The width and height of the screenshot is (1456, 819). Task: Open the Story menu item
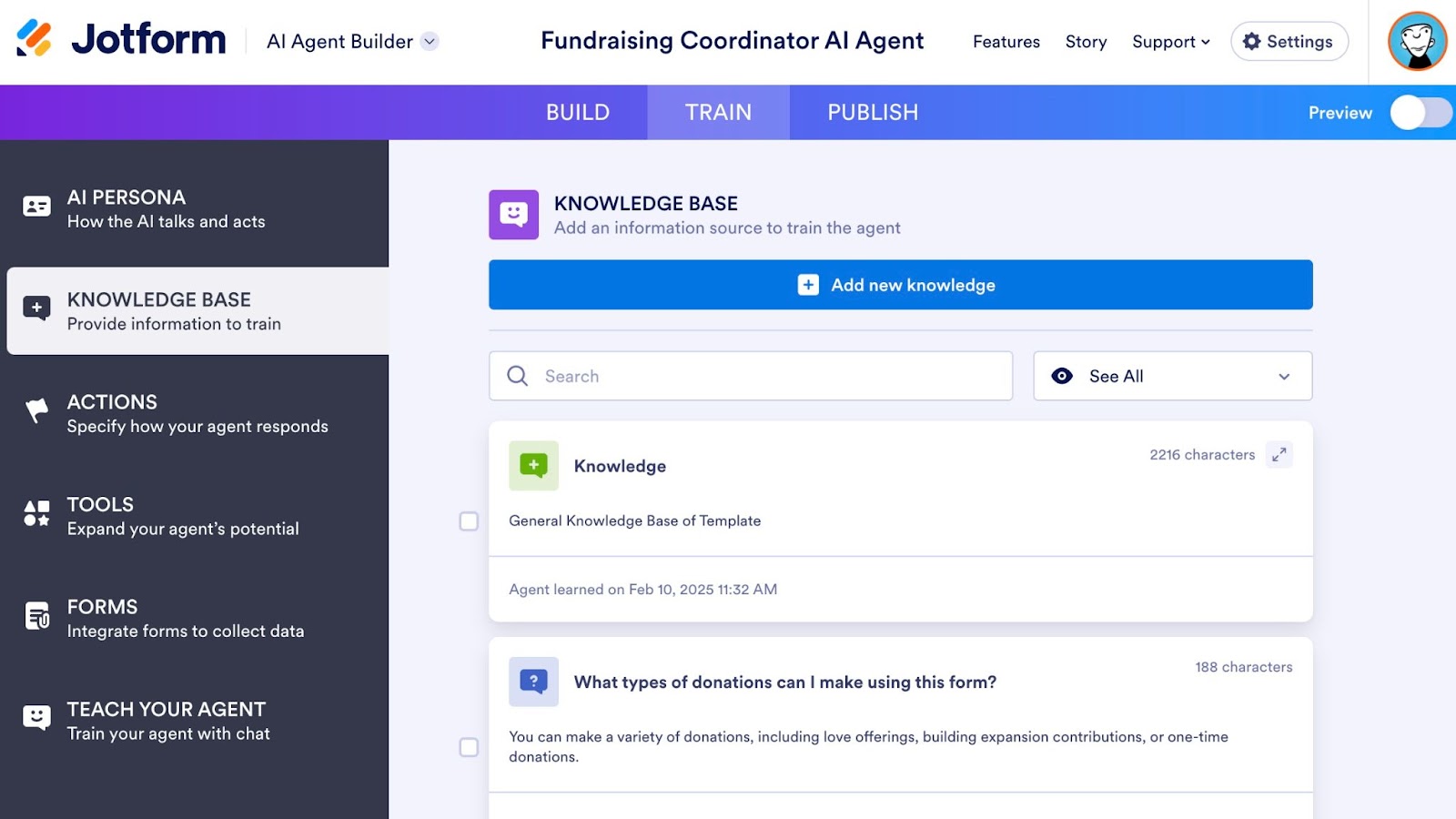click(1087, 42)
